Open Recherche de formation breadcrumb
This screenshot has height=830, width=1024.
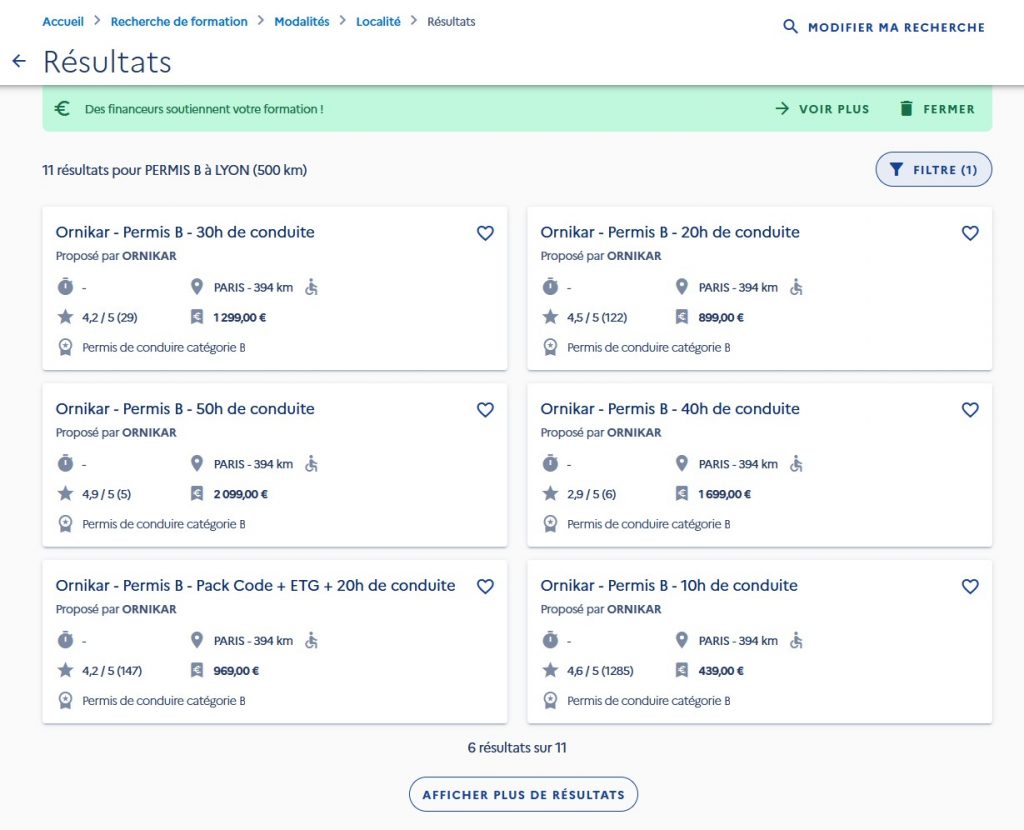(x=179, y=22)
